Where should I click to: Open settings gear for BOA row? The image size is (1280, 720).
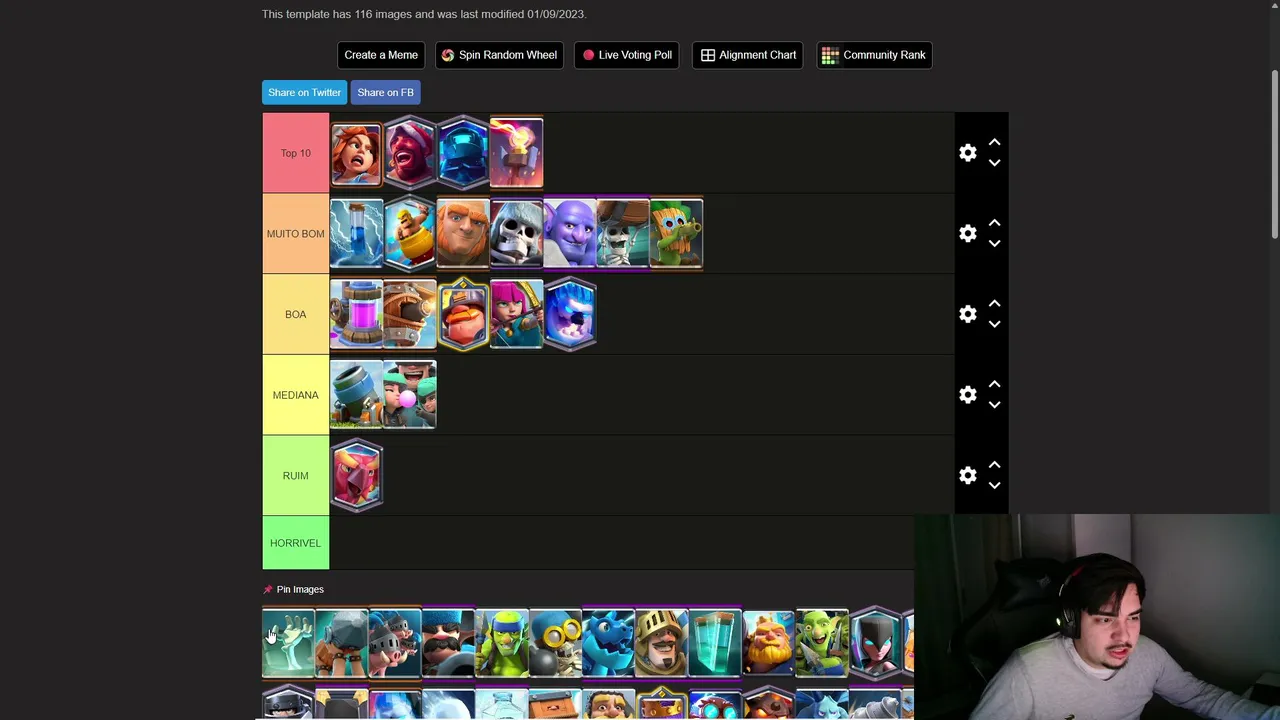pyautogui.click(x=967, y=314)
